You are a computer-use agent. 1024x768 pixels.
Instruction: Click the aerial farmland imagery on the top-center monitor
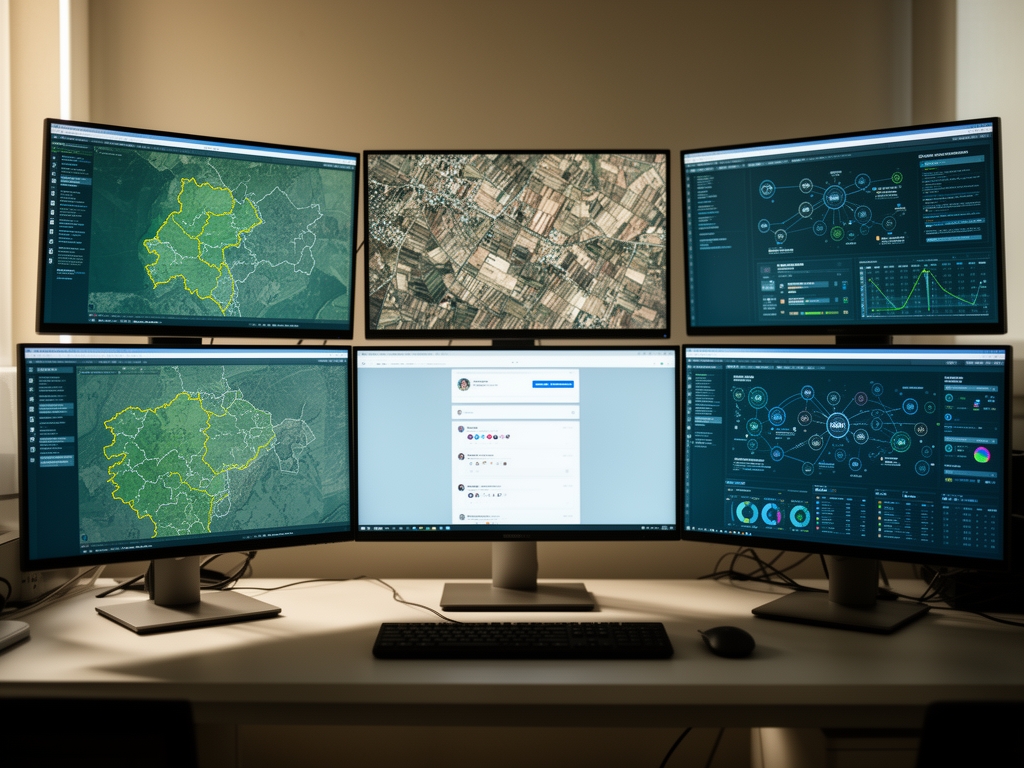(517, 242)
